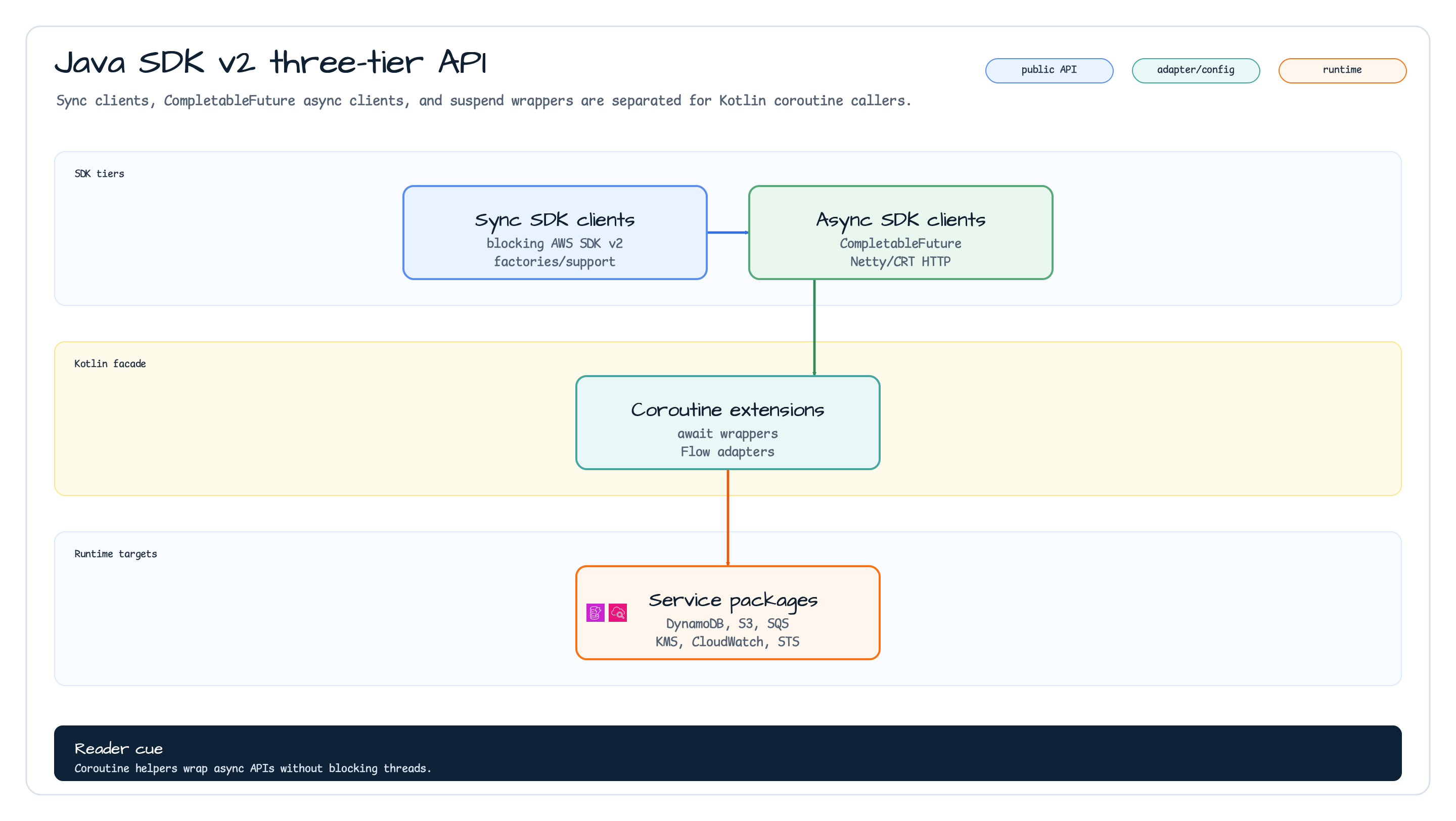1456x821 pixels.
Task: Click the Service packages node title
Action: pos(733,600)
